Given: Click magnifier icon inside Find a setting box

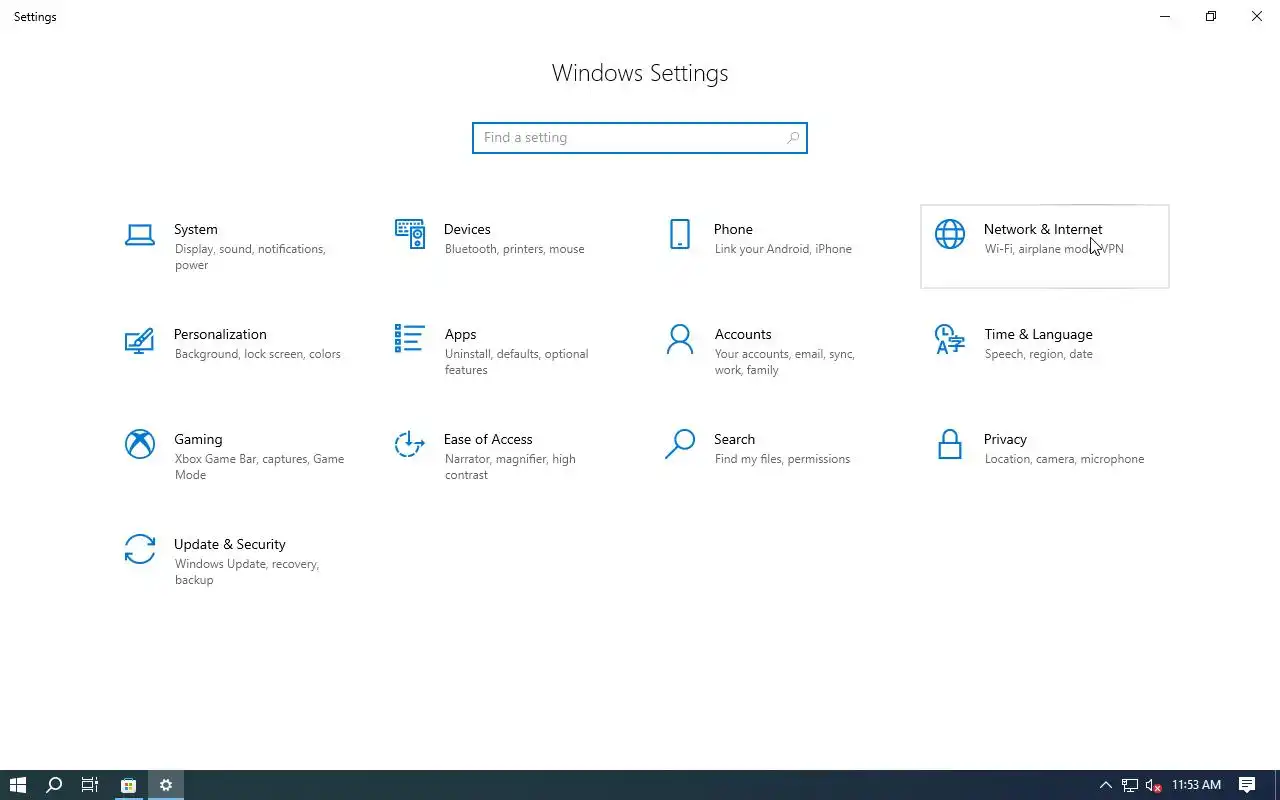Looking at the screenshot, I should 793,138.
